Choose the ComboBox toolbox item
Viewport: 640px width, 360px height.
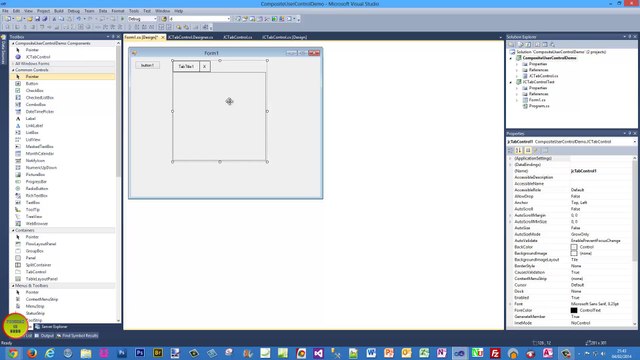click(x=36, y=104)
